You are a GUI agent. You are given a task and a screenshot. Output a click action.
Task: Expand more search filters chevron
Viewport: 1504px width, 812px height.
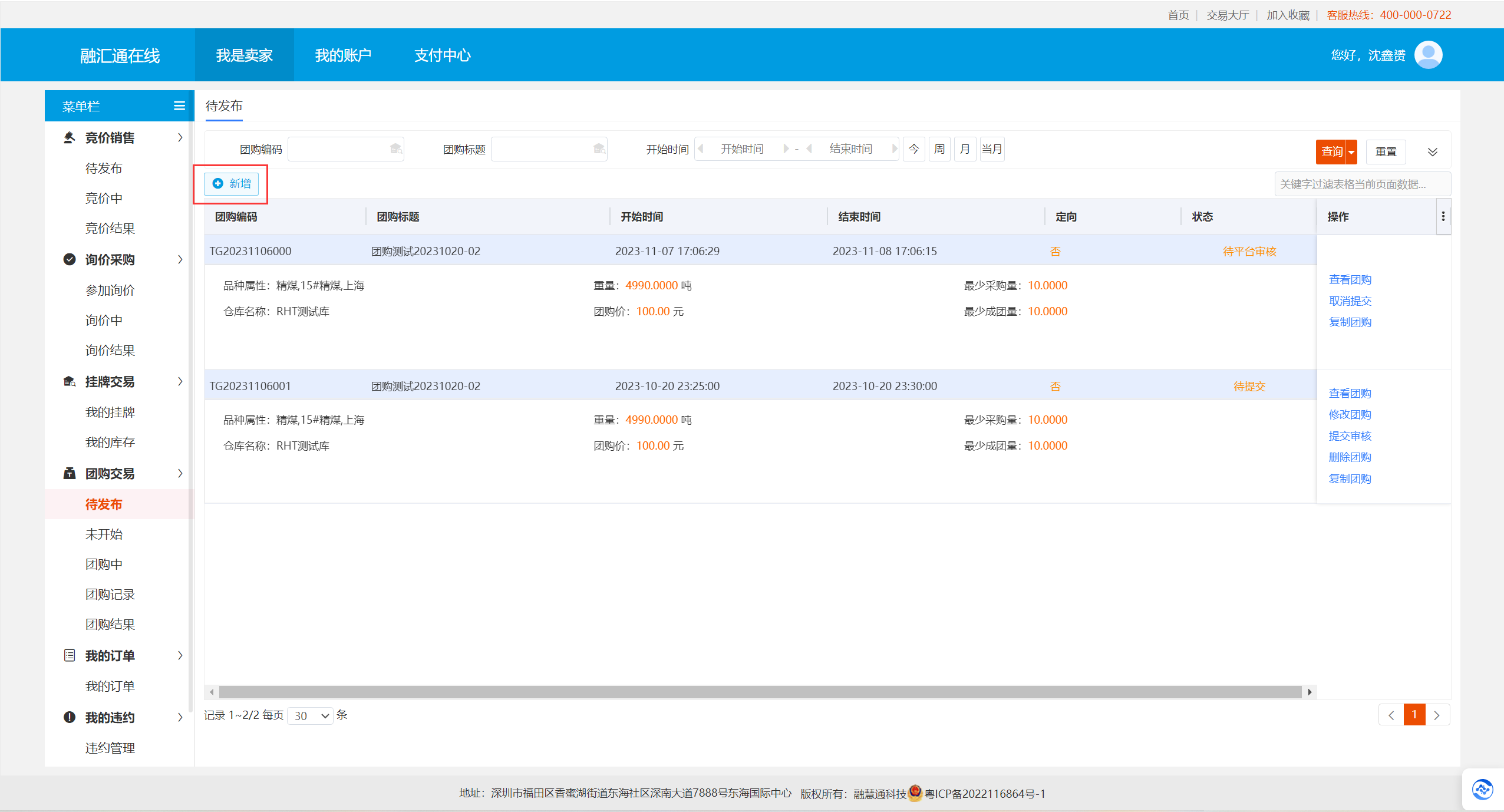(x=1432, y=152)
